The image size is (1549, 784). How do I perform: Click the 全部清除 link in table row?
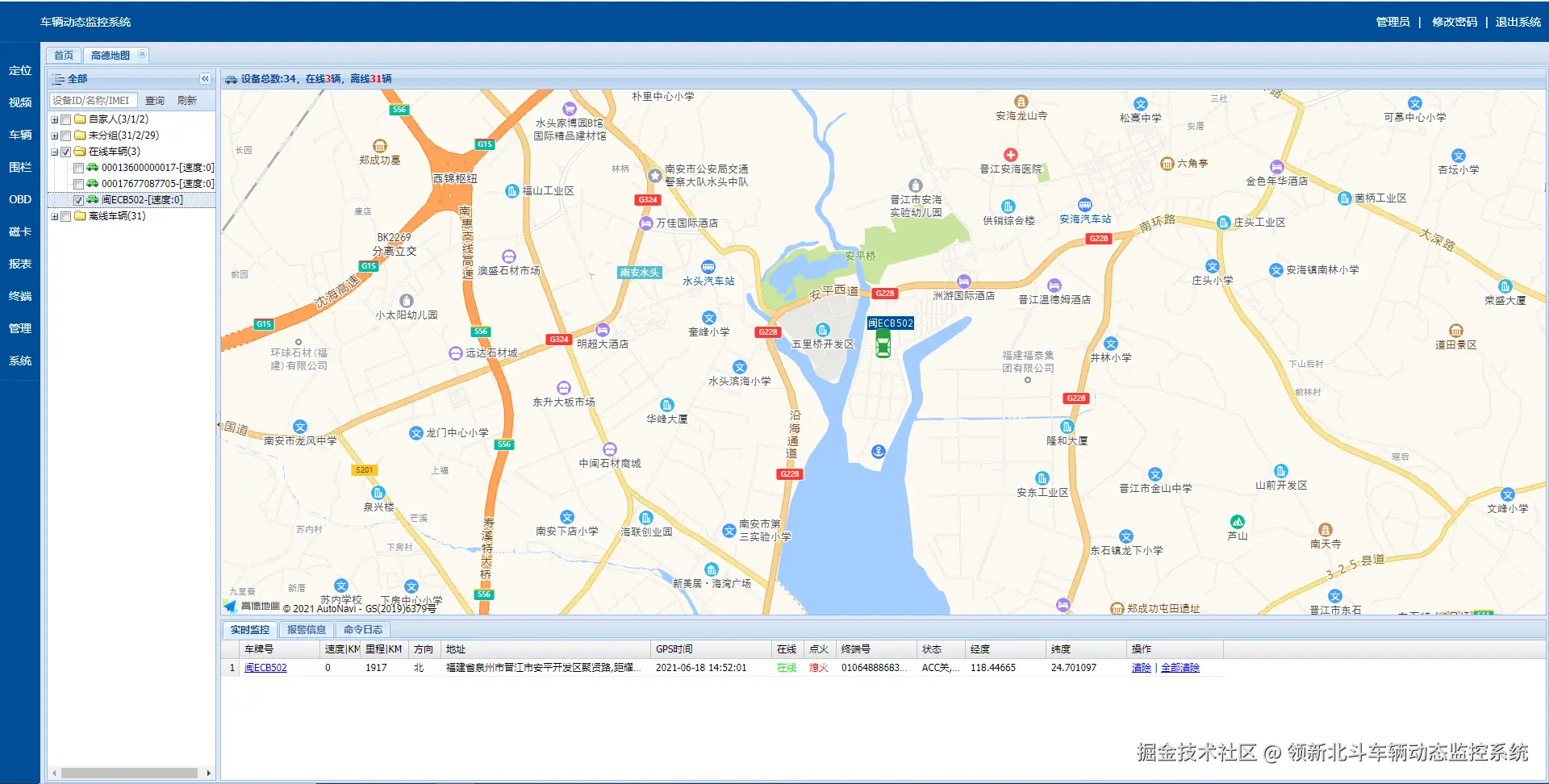(x=1180, y=668)
